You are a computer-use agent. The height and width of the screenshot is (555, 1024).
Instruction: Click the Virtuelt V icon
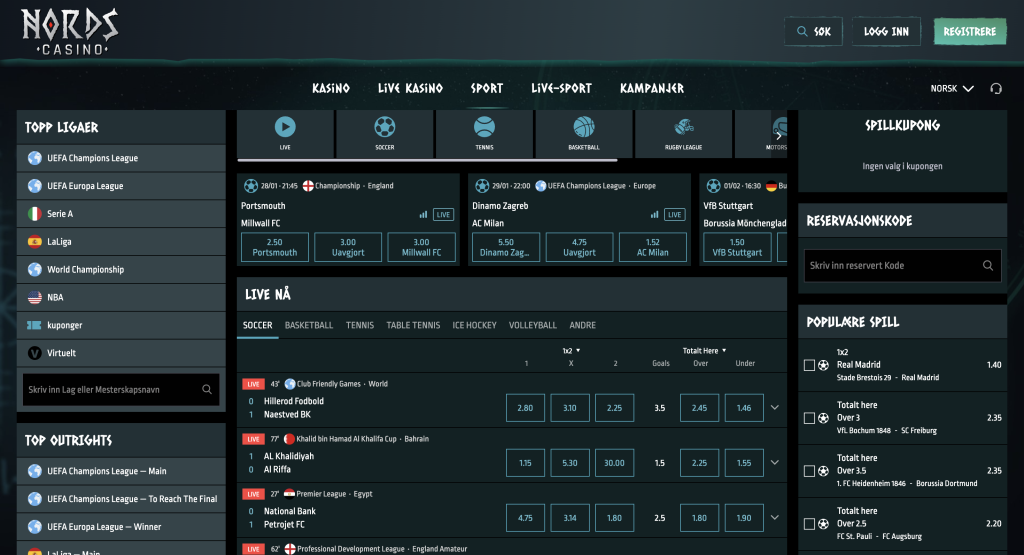click(35, 353)
